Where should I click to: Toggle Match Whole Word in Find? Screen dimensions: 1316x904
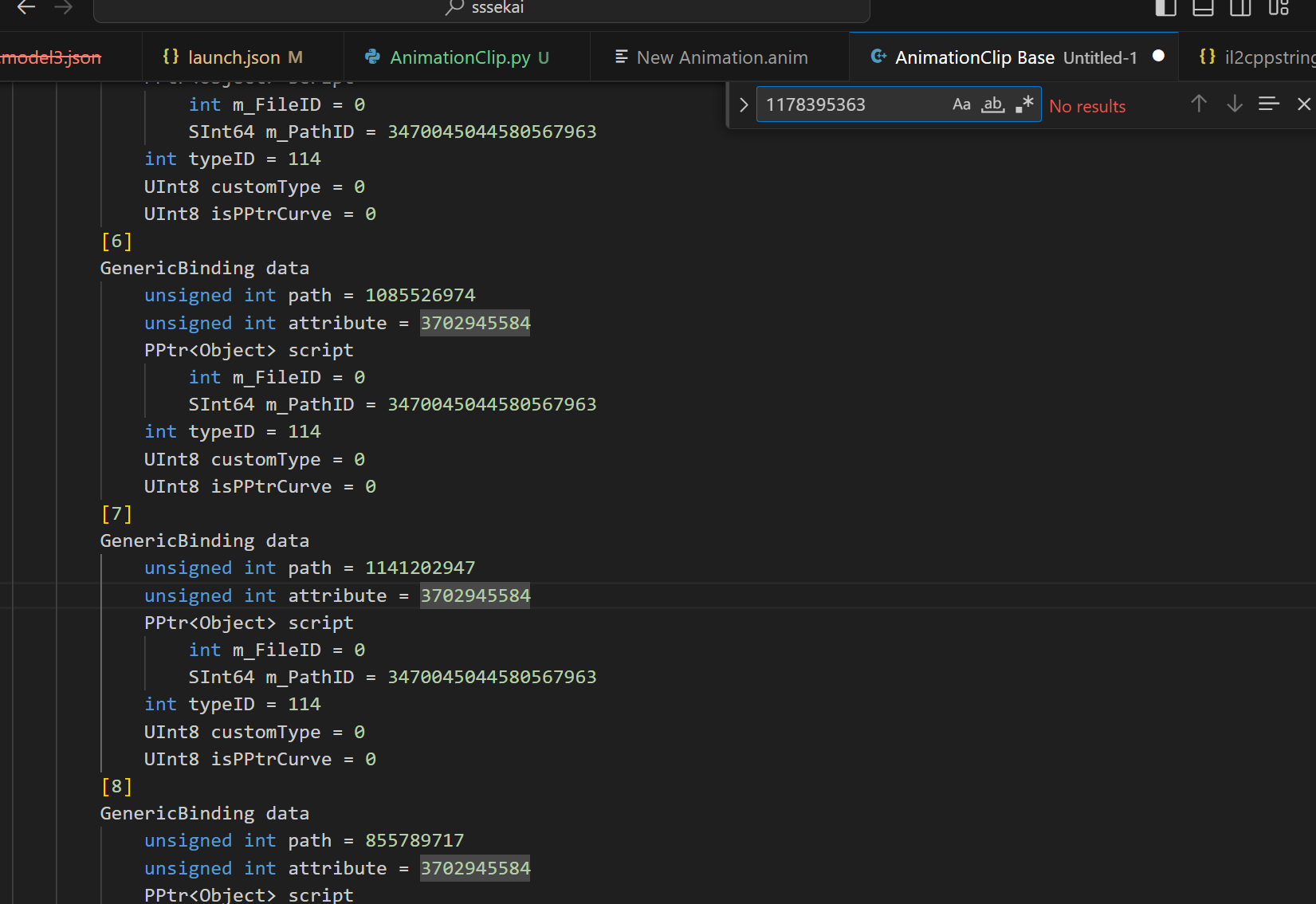coord(992,104)
